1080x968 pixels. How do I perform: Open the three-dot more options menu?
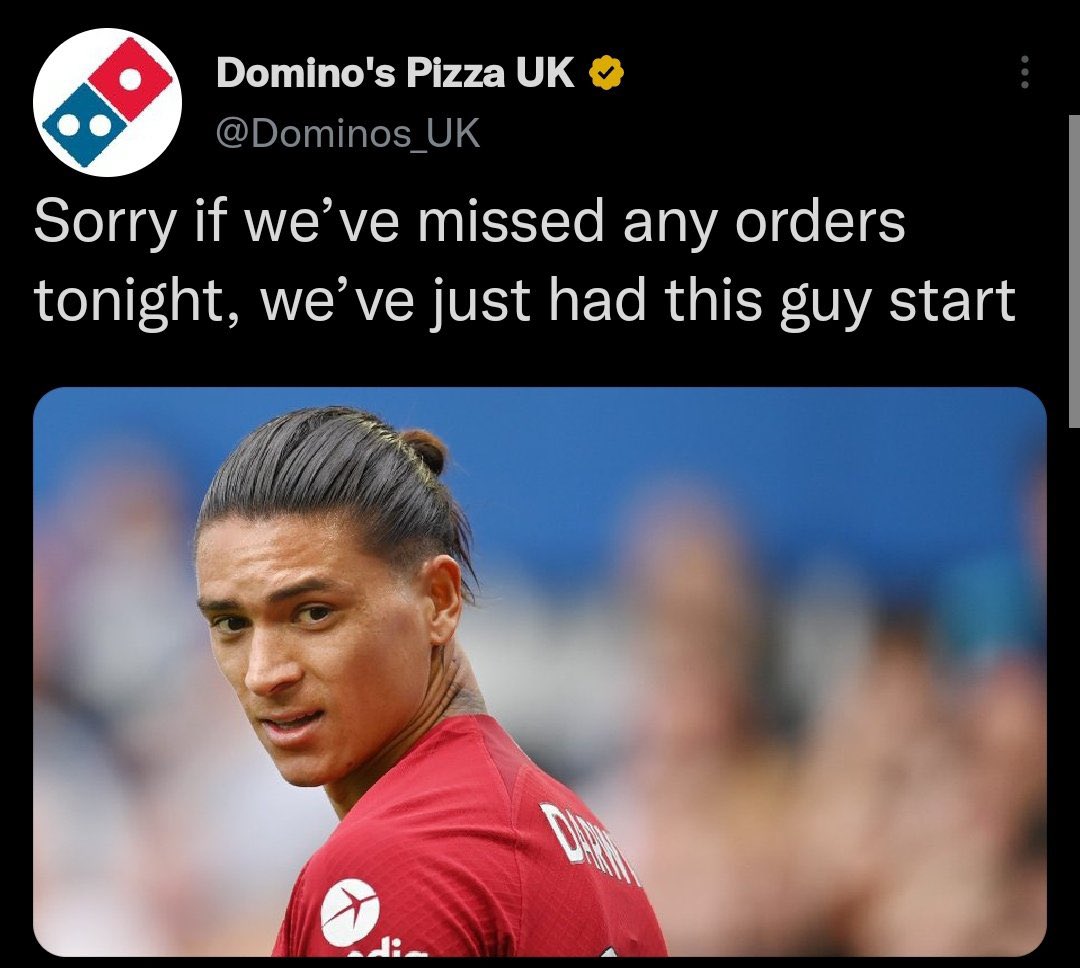click(1025, 72)
